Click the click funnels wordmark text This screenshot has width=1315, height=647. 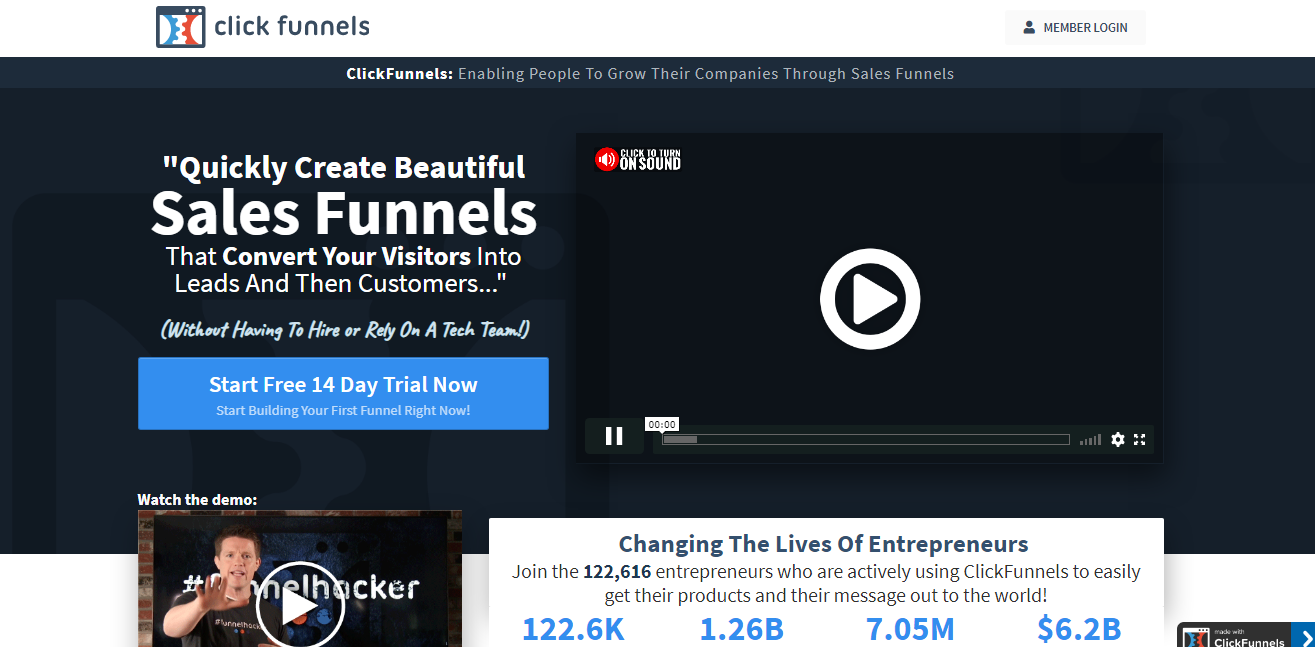[x=292, y=26]
